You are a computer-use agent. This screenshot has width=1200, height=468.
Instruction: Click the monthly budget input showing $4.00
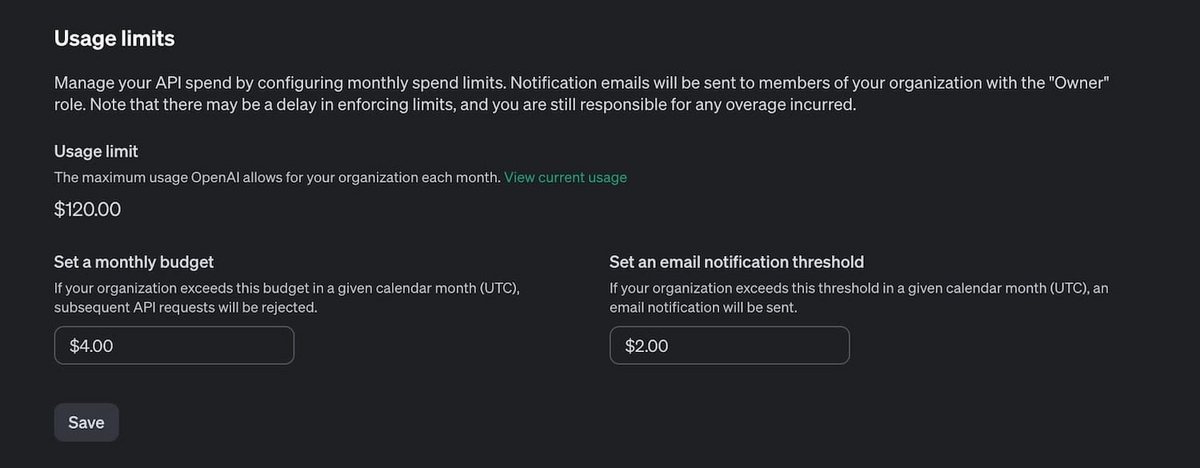(174, 346)
